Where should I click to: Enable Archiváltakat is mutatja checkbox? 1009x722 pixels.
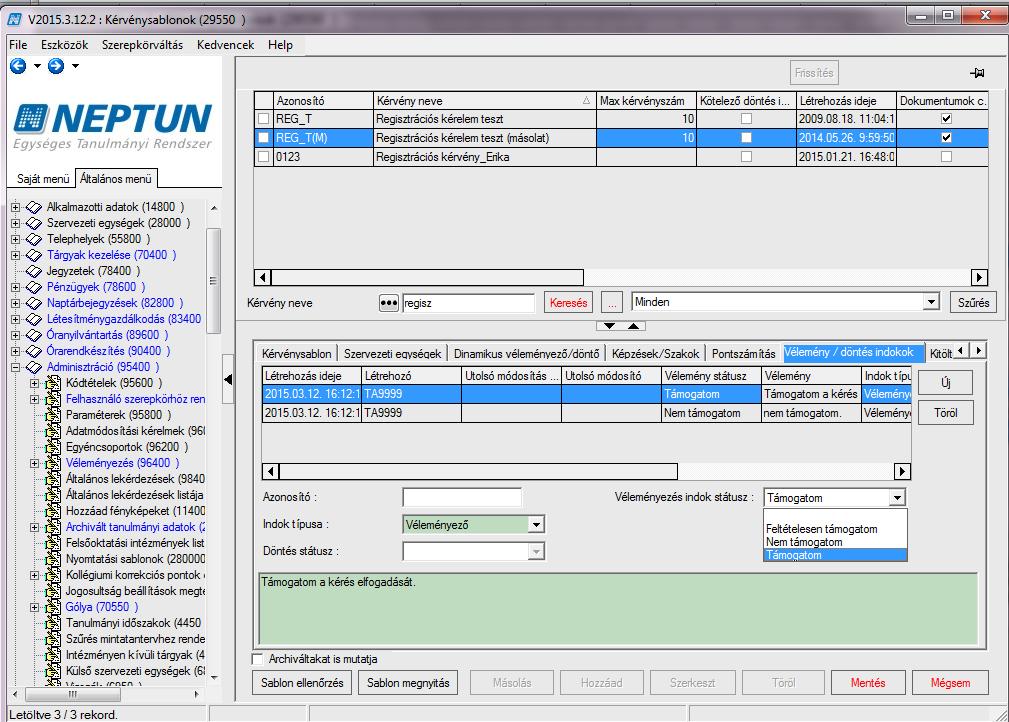[x=258, y=659]
